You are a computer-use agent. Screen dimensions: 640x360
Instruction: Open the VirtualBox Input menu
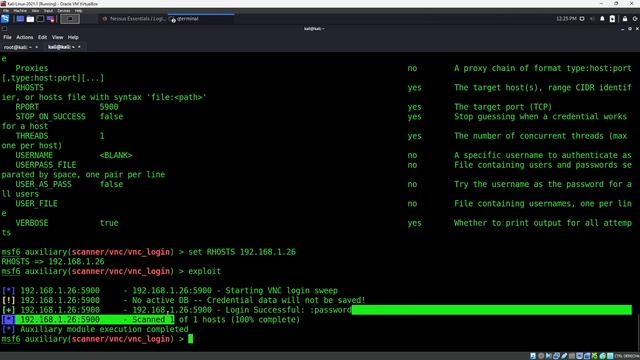49,11
